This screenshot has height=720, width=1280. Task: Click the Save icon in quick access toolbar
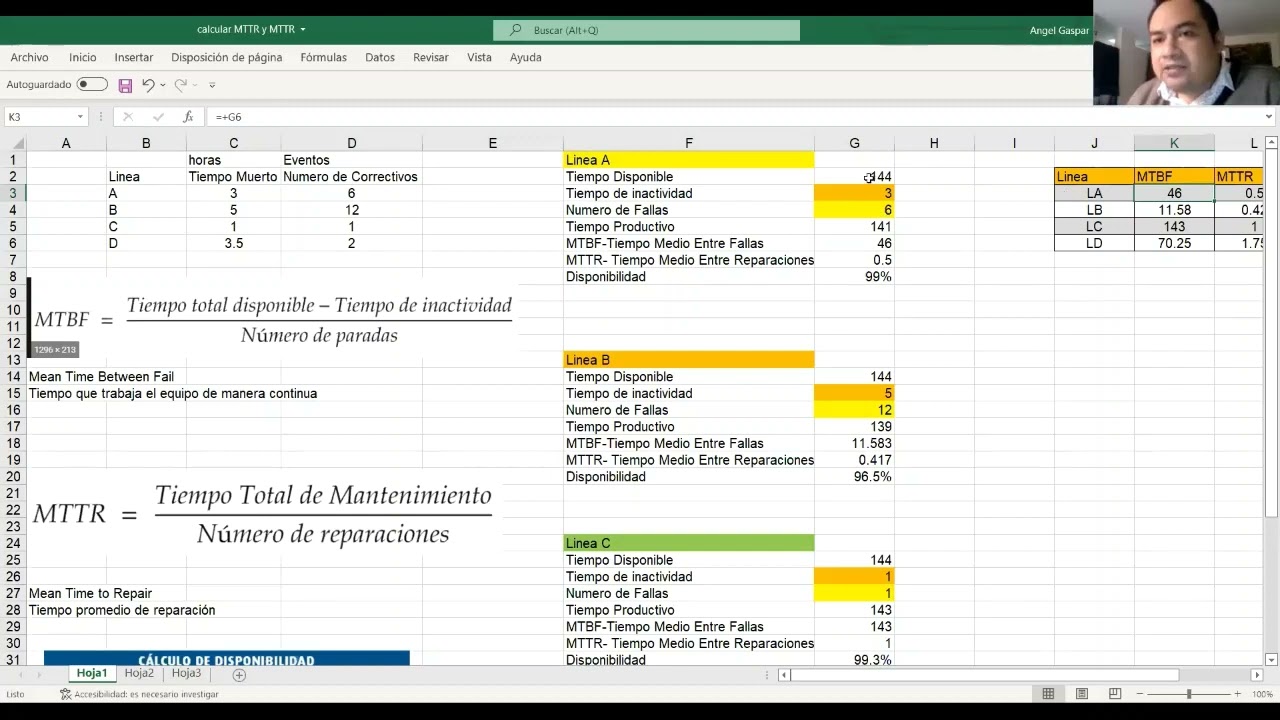point(125,86)
